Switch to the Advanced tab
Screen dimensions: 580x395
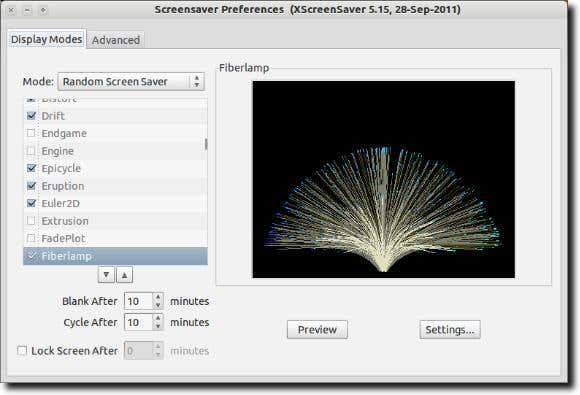tap(116, 40)
